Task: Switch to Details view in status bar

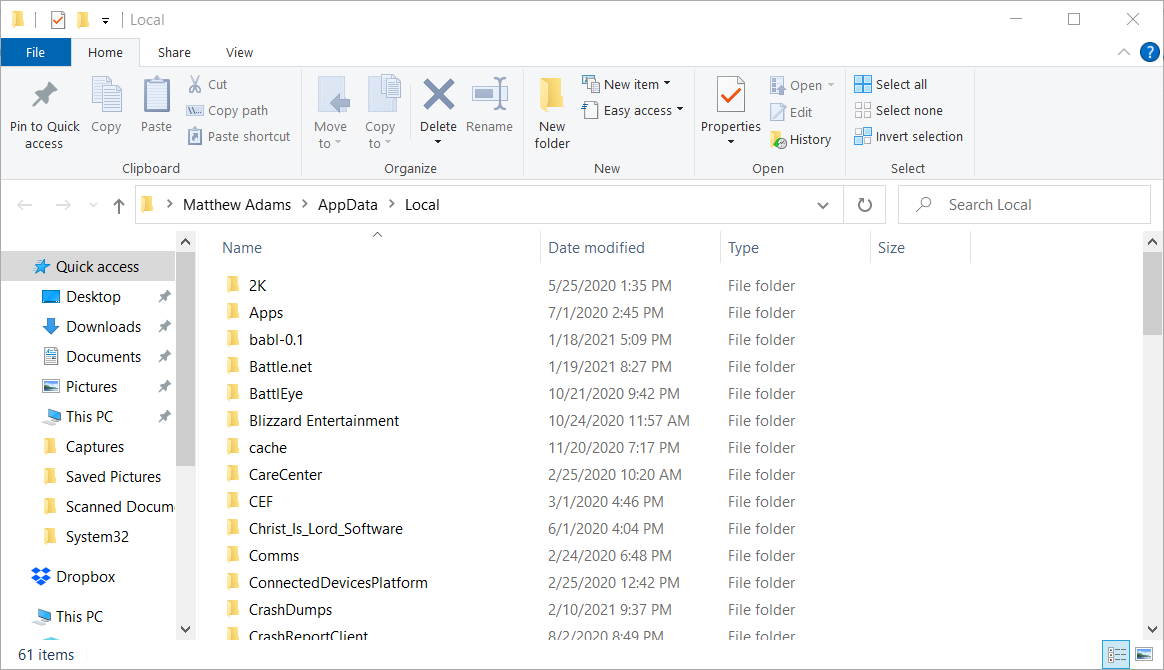Action: click(1116, 654)
